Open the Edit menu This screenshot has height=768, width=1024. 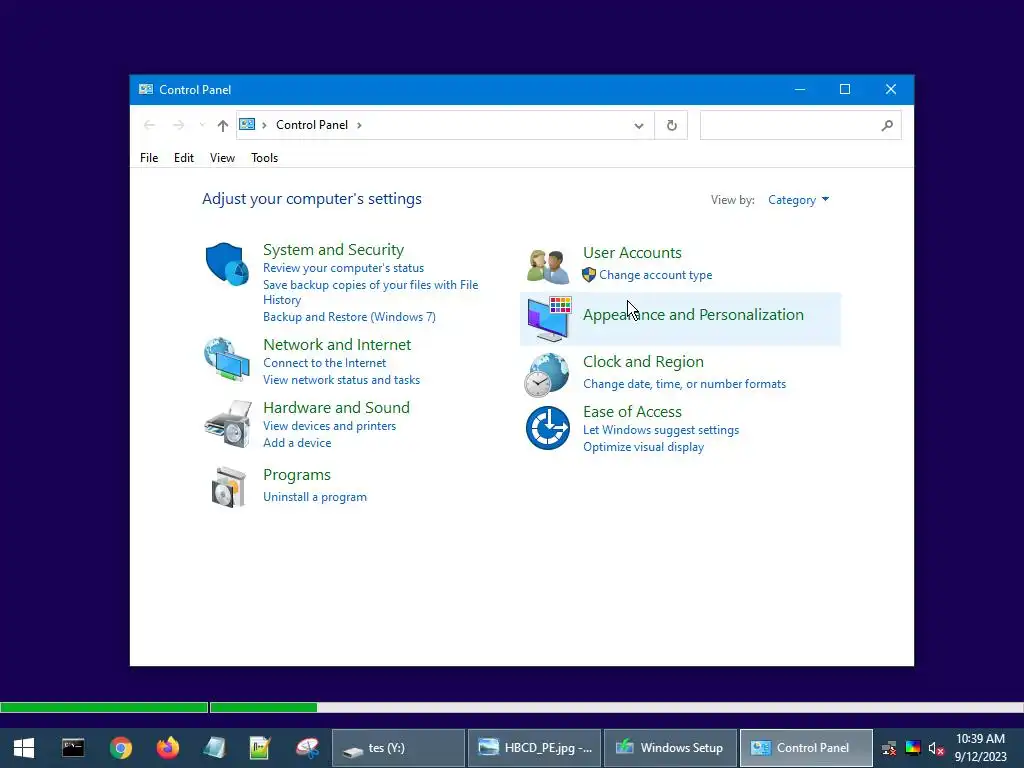pos(184,158)
